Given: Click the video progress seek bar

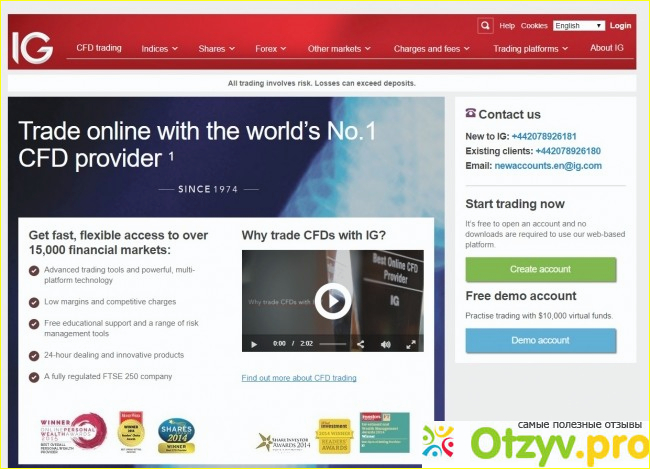Looking at the screenshot, I should [x=332, y=343].
